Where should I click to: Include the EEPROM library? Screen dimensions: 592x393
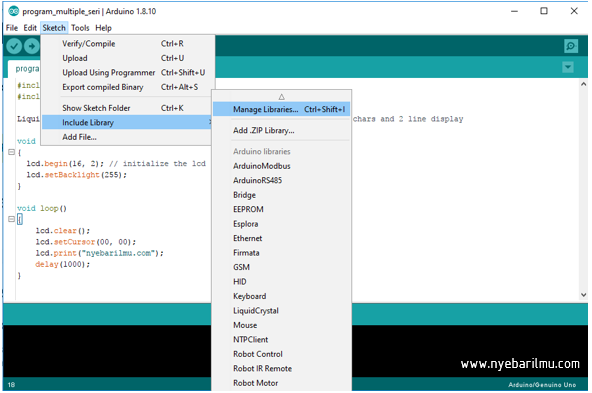pos(282,210)
